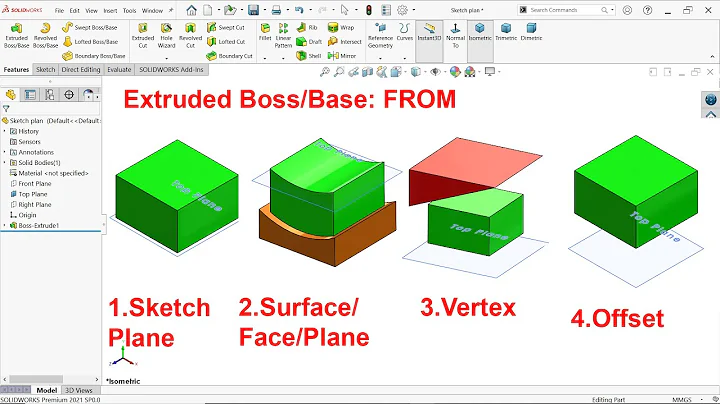The image size is (720, 404).
Task: Open the Curves tools
Action: coord(405,32)
